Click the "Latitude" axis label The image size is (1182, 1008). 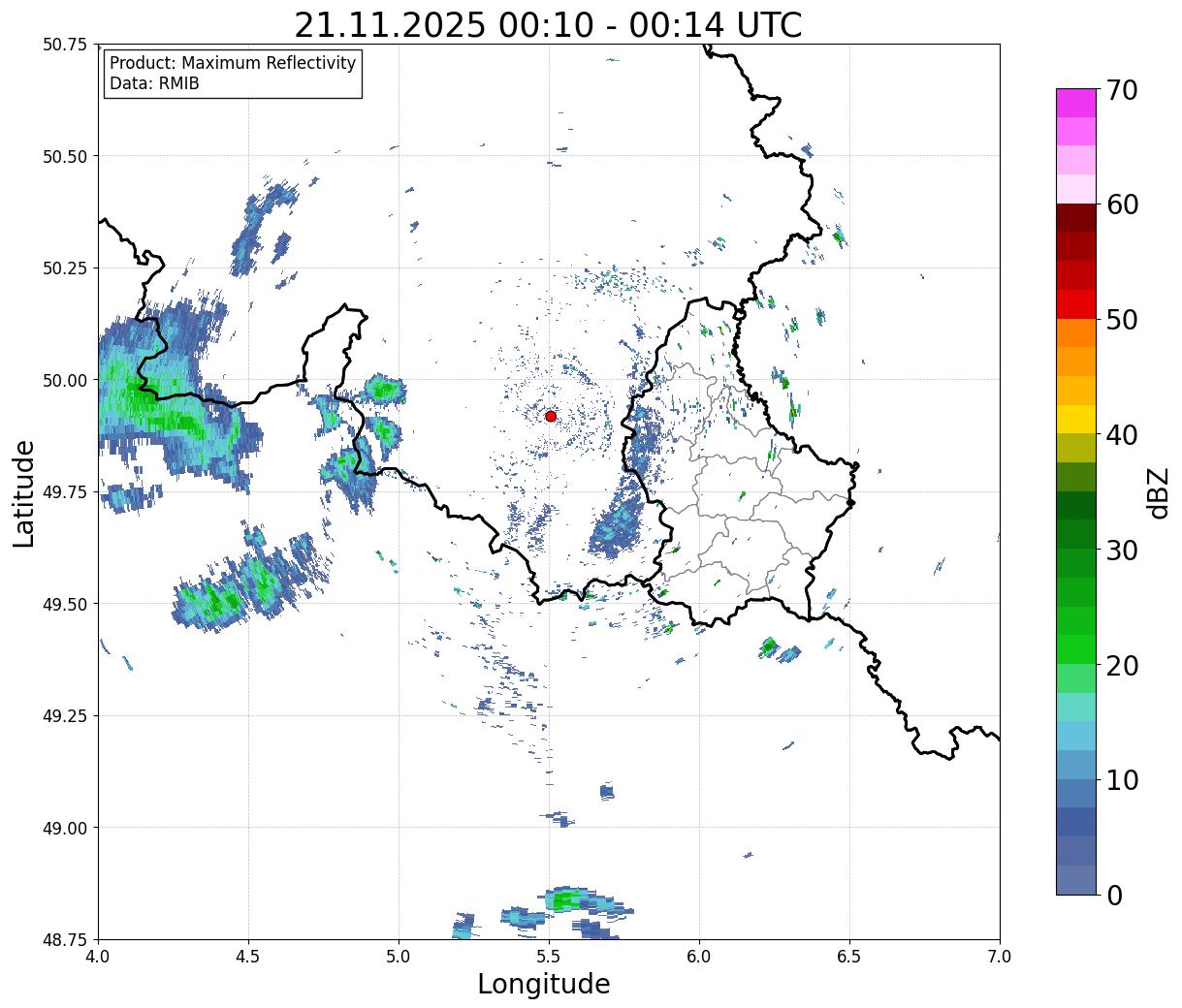[x=24, y=492]
